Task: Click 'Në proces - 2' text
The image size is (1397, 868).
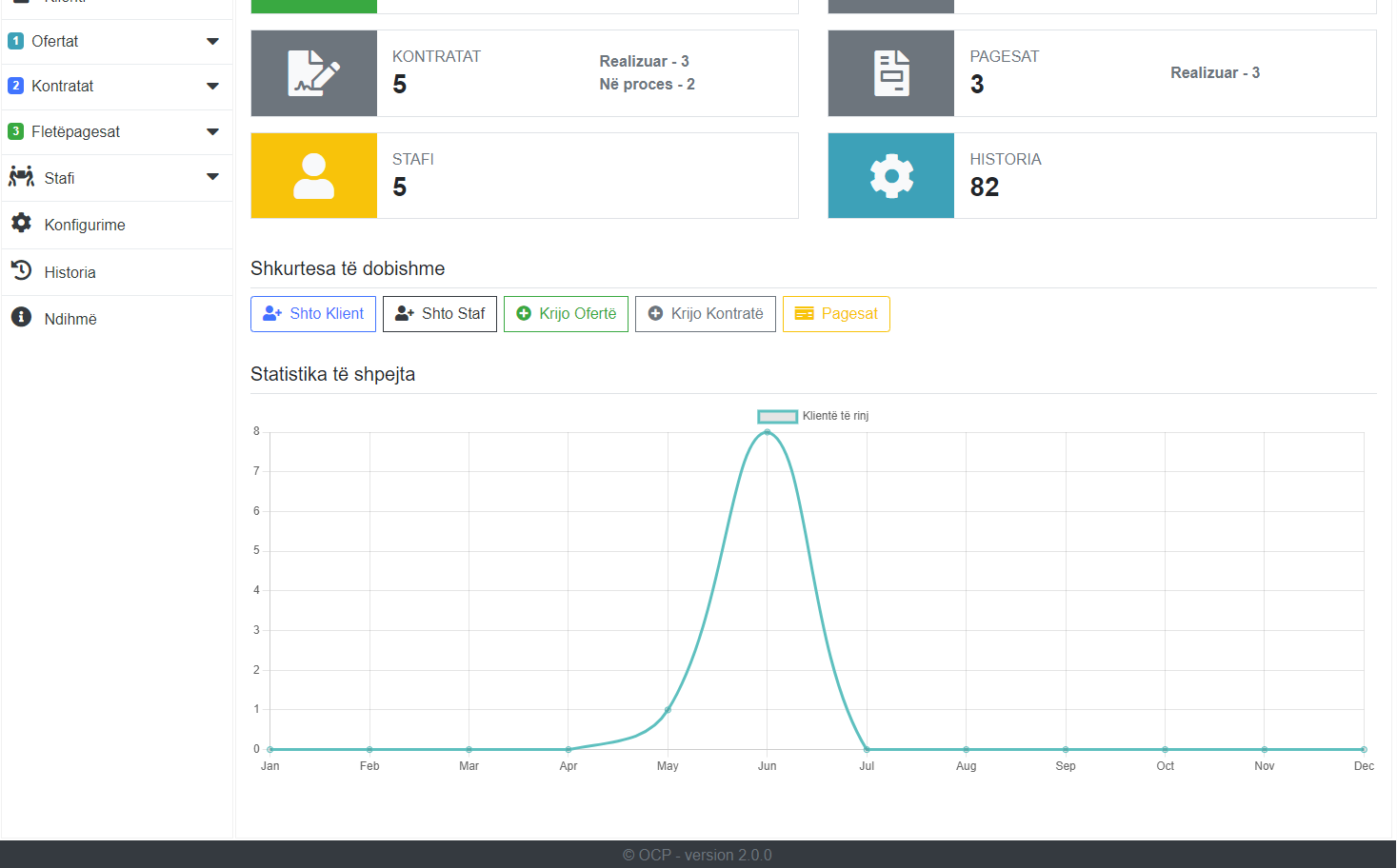Action: [647, 84]
